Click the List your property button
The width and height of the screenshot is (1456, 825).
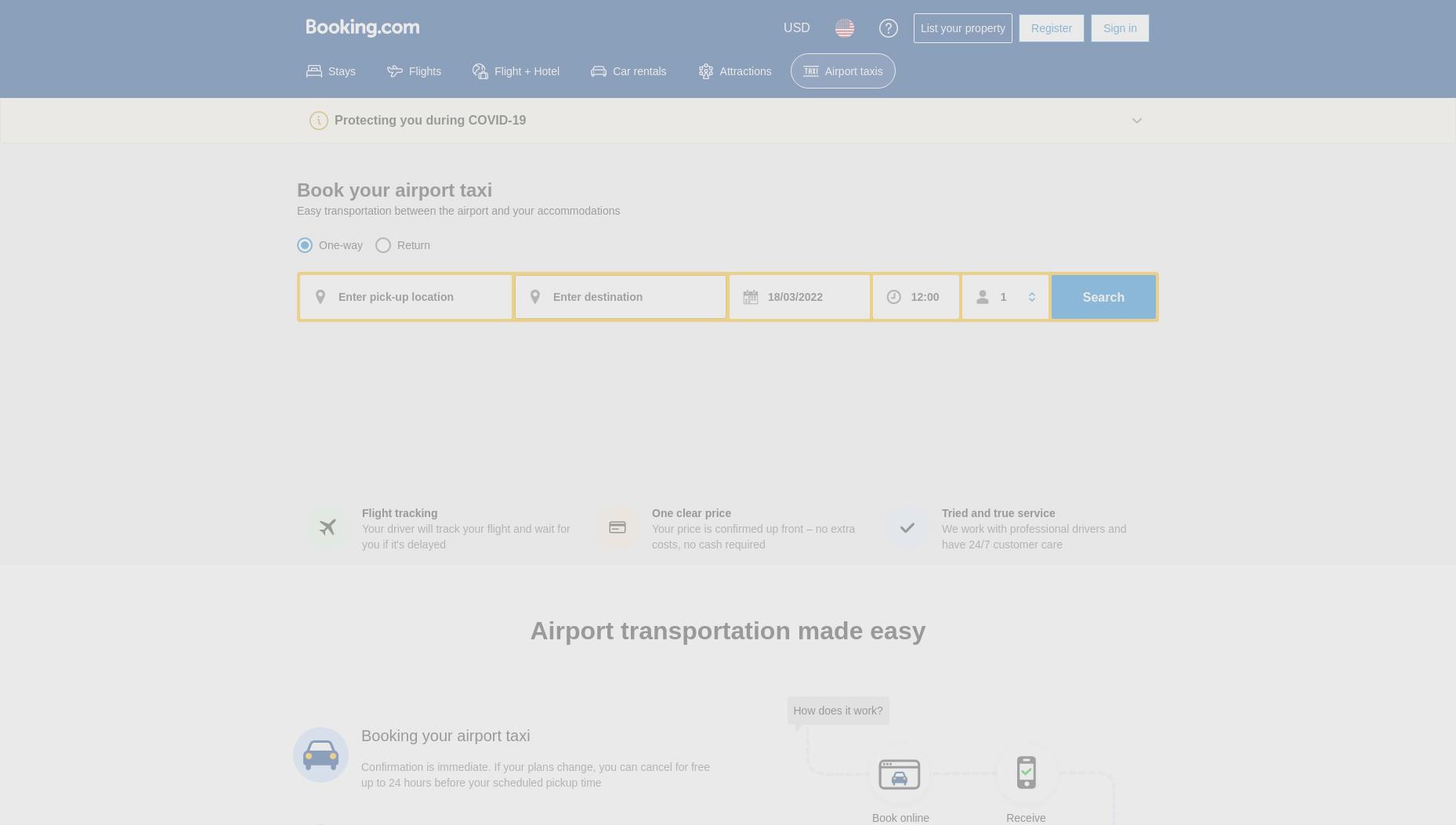coord(963,28)
